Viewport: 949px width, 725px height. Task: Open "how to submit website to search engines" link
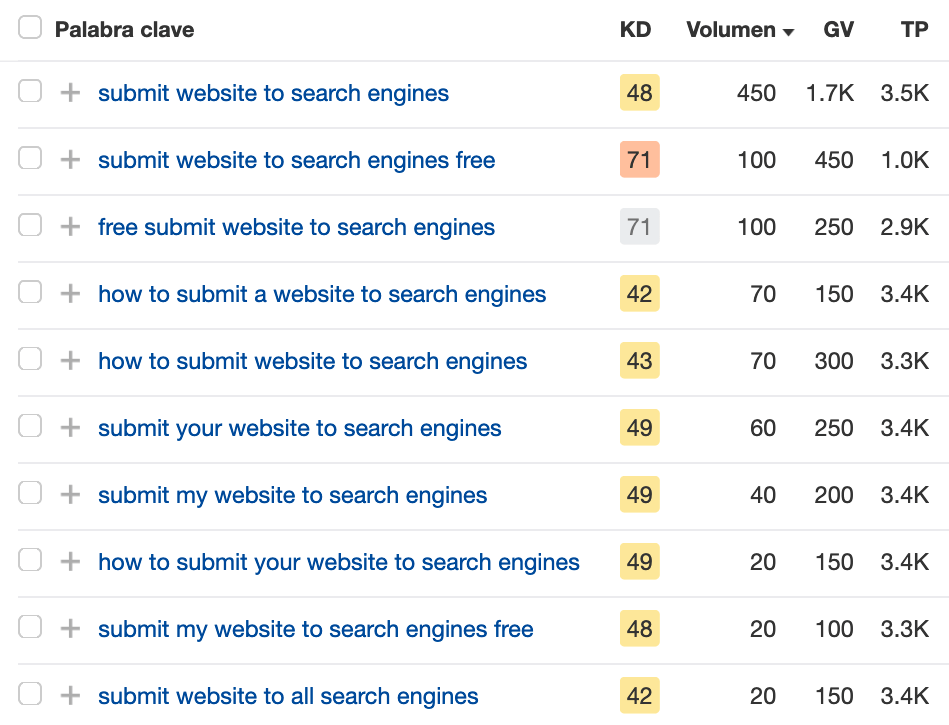pos(312,361)
